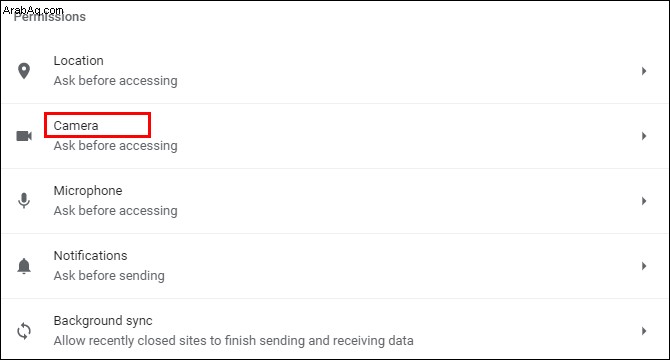
Task: Click the Notifications bell icon
Action: coord(24,266)
